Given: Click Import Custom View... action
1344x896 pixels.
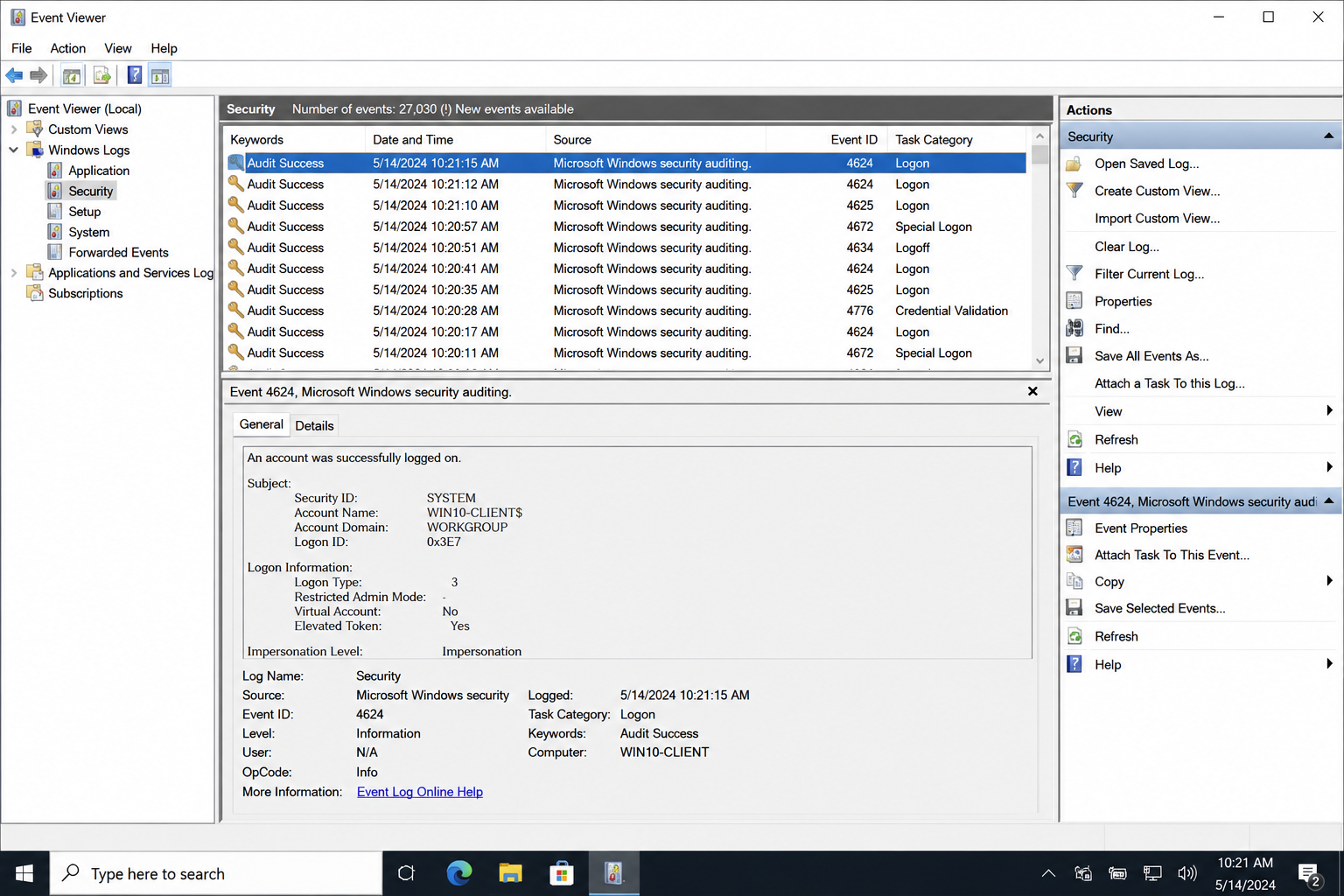Looking at the screenshot, I should [1157, 219].
